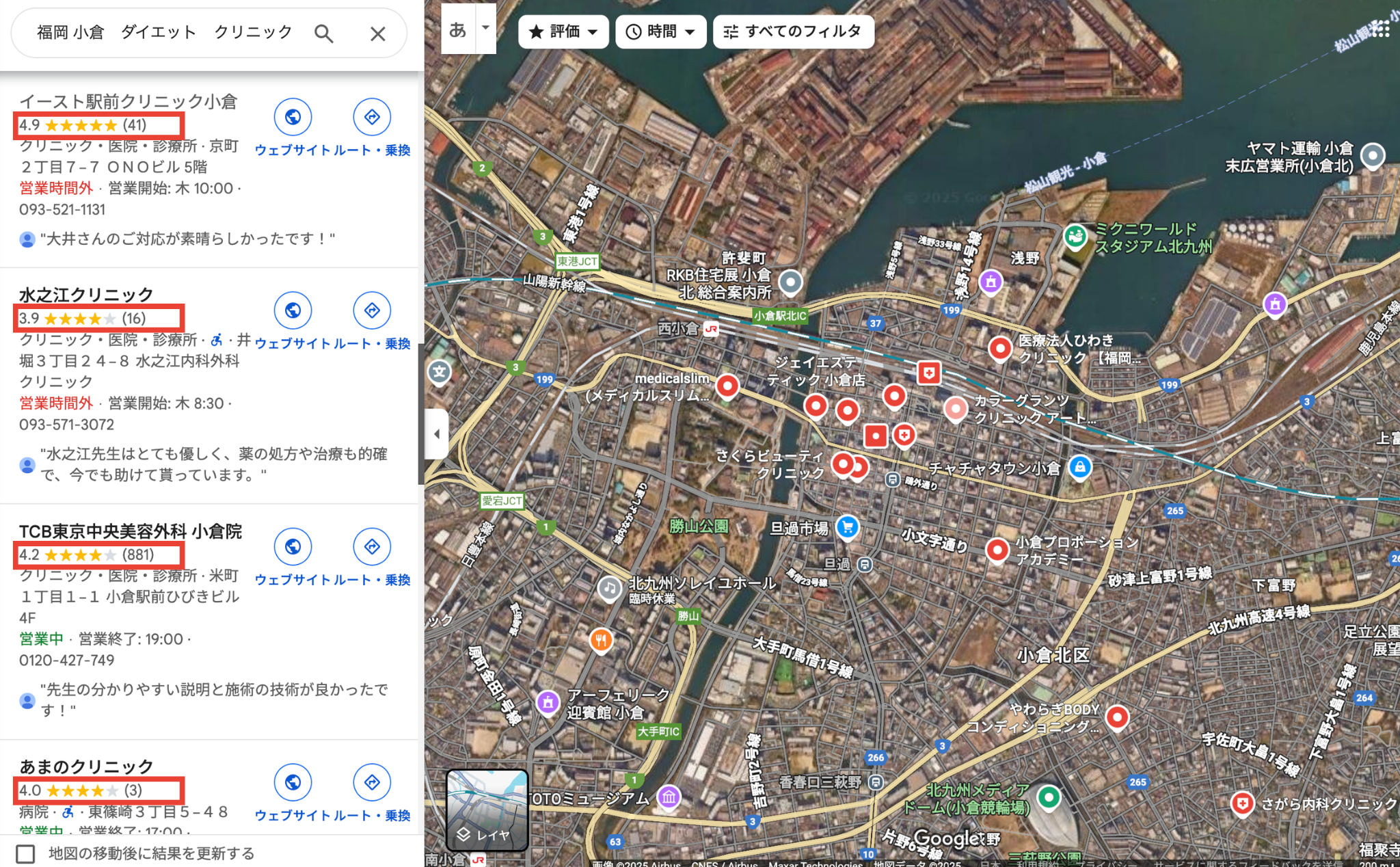Click the results panel scrollbar
Viewport: 1400px width, 867px height.
pyautogui.click(x=421, y=414)
